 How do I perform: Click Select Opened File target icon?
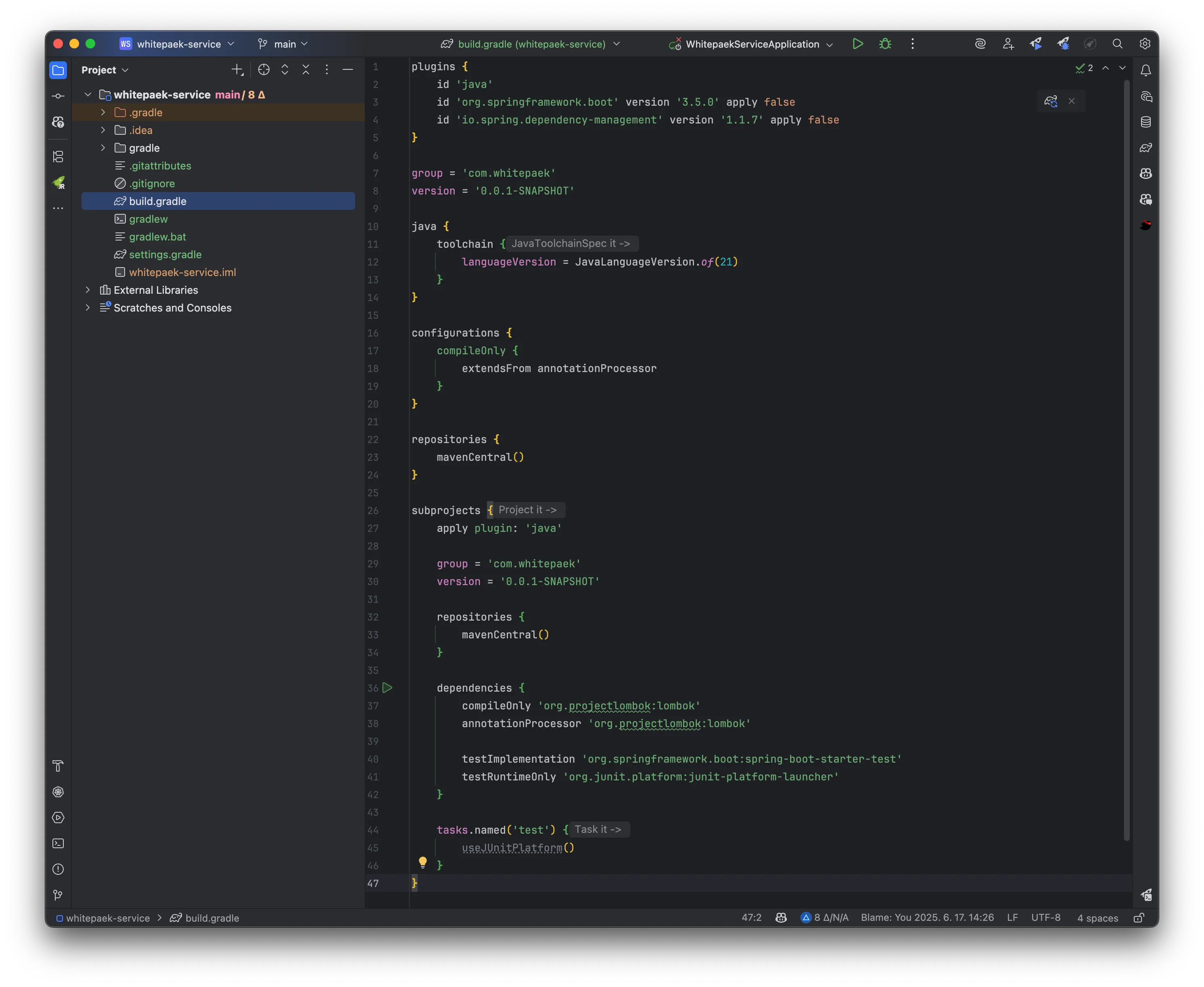point(263,69)
